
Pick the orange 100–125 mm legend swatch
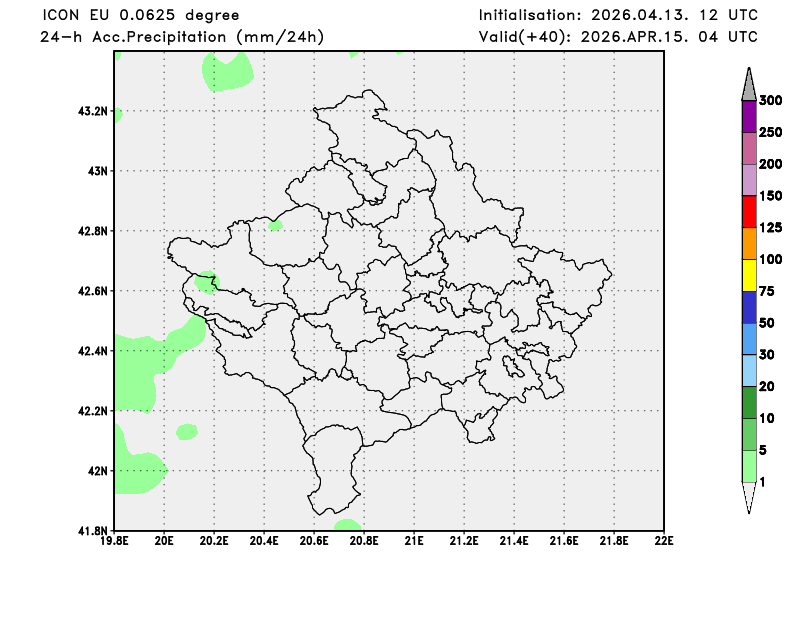click(x=748, y=243)
